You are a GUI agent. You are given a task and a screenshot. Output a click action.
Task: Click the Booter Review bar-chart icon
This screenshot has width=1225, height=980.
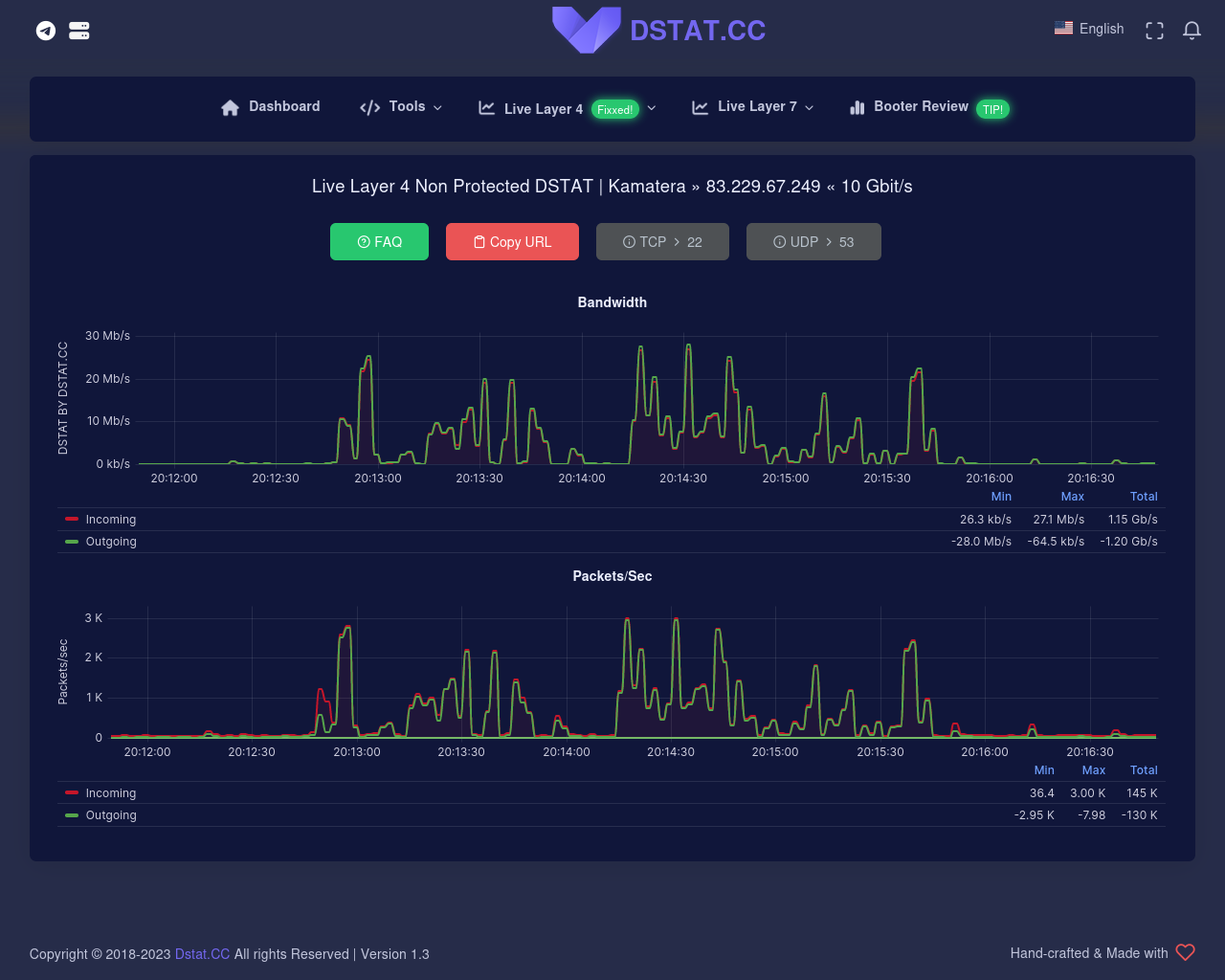857,107
